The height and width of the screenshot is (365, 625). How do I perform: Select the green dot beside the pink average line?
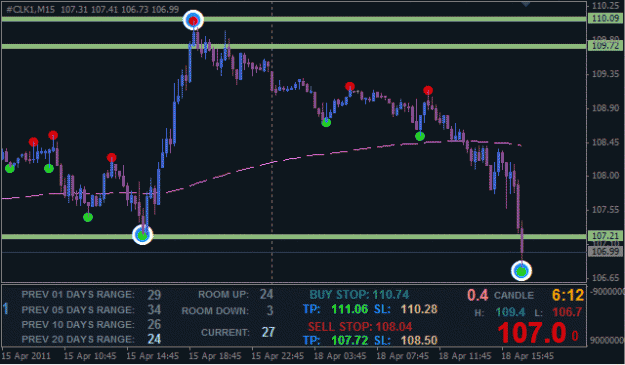click(420, 136)
